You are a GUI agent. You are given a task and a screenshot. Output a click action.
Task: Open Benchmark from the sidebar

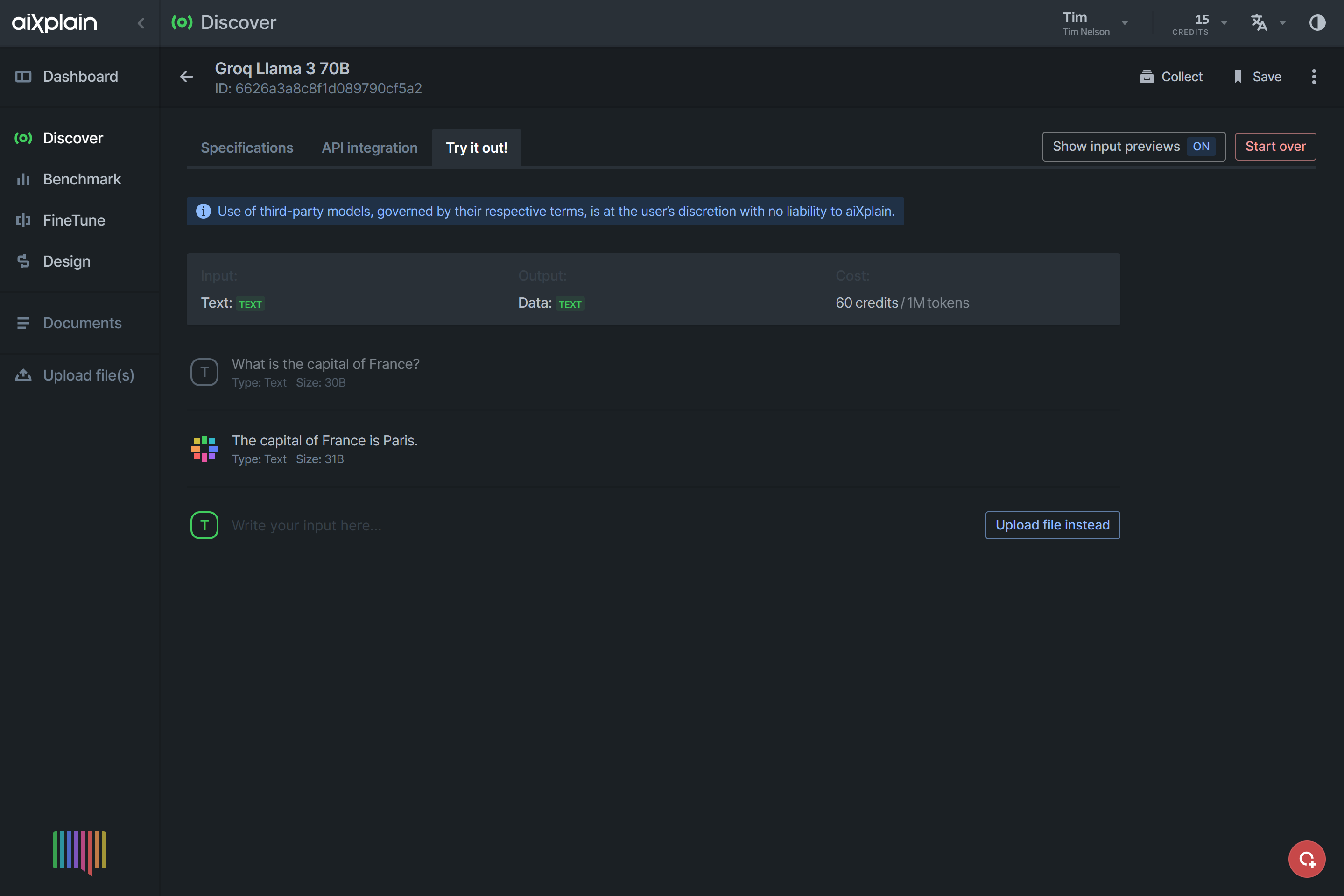81,179
